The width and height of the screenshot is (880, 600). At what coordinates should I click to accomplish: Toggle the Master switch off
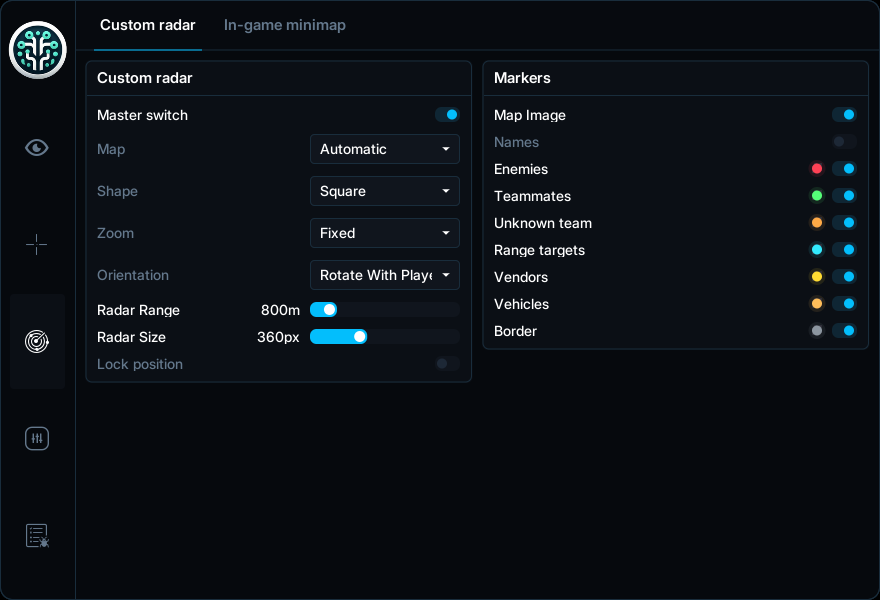pyautogui.click(x=447, y=114)
